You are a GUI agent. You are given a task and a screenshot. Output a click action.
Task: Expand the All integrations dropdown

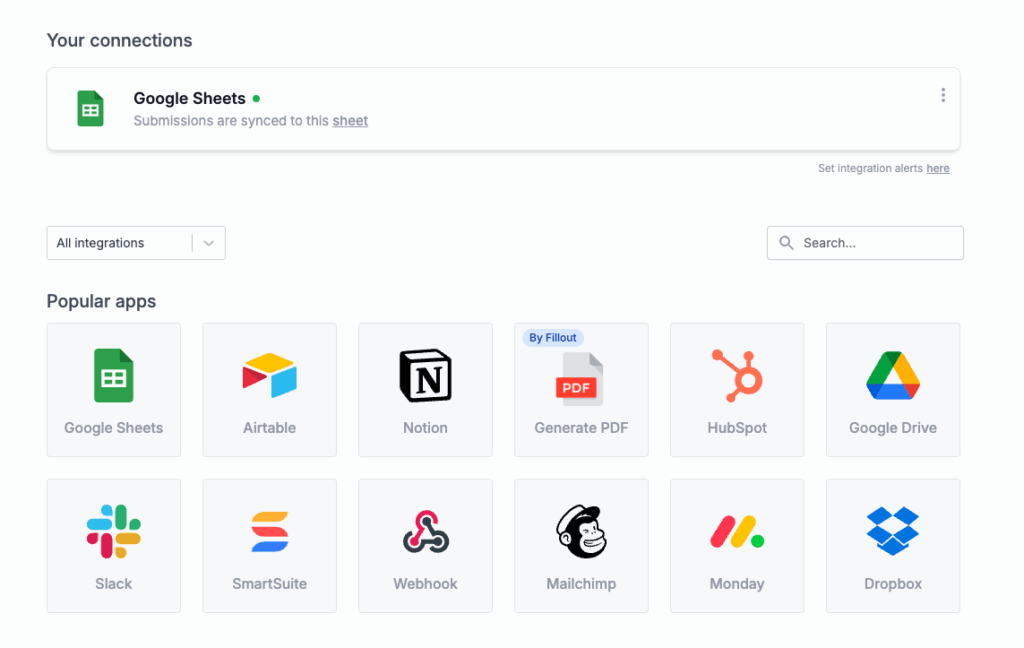(x=120, y=243)
